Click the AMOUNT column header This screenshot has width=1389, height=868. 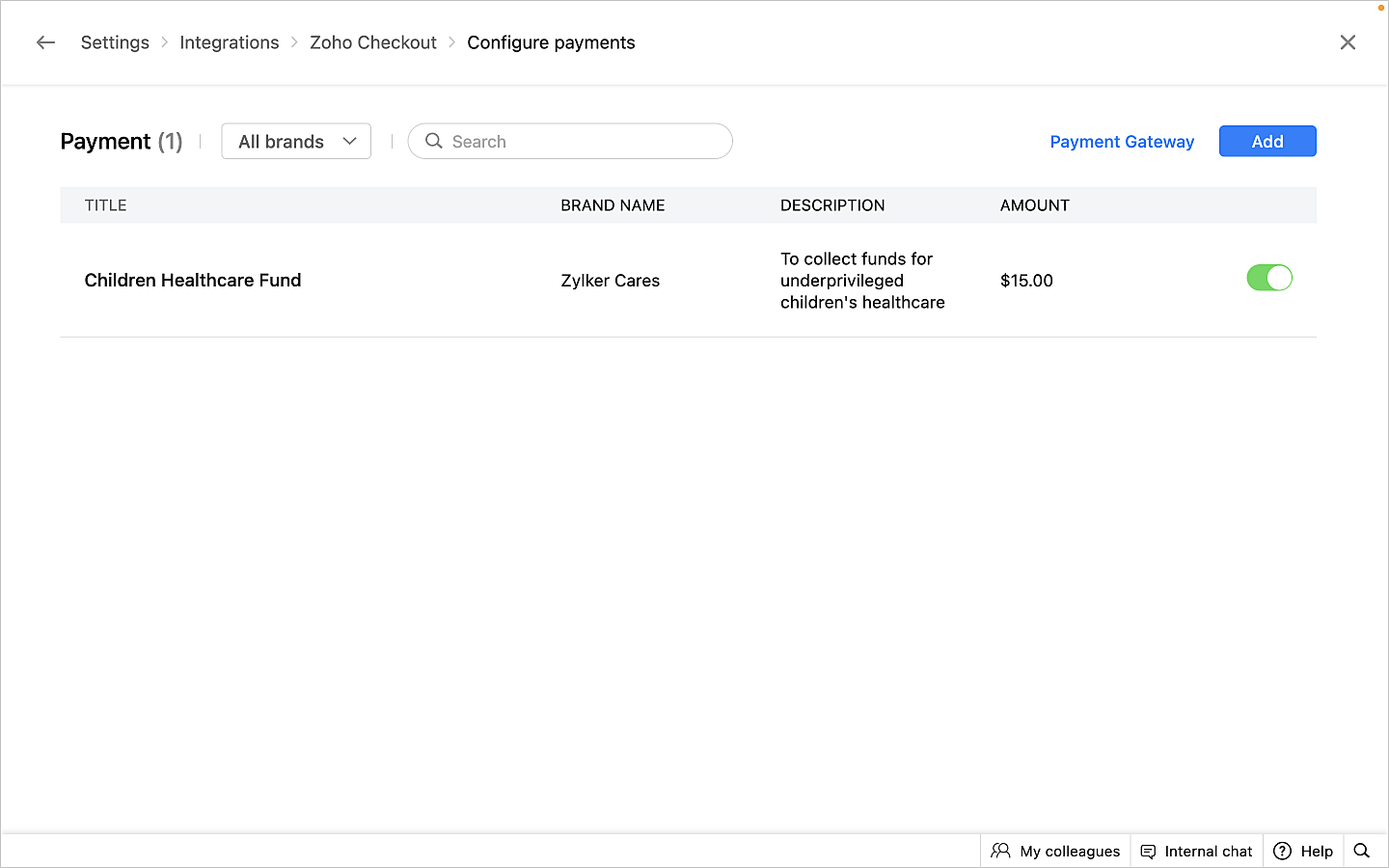(x=1034, y=205)
